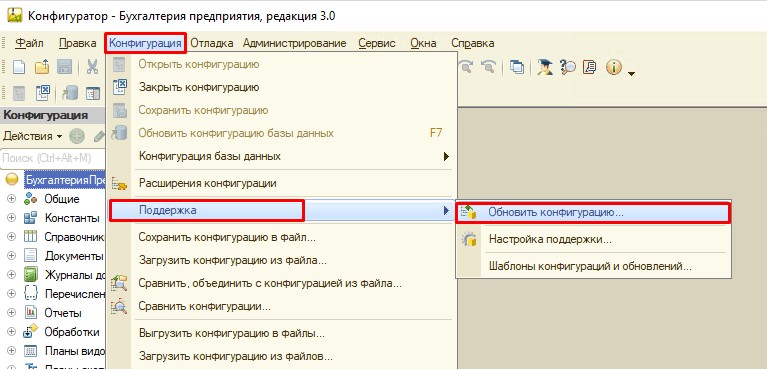767x369 pixels.
Task: Choose Обновить конфигурацию базы данных entry
Action: click(281, 133)
